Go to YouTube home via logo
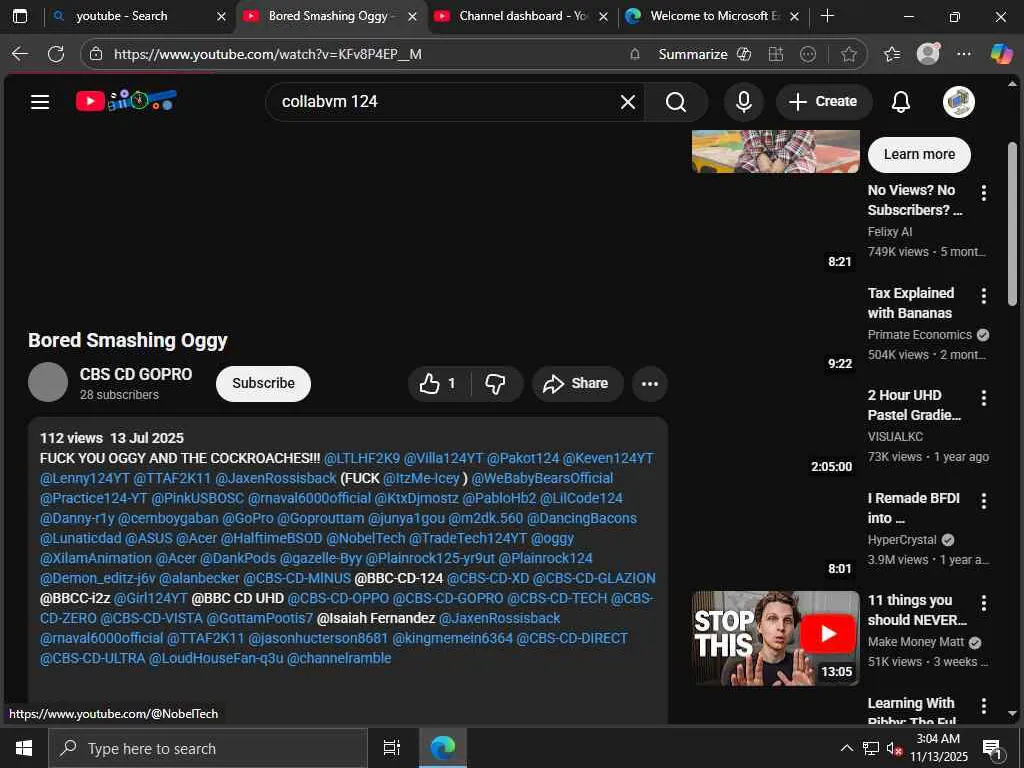The height and width of the screenshot is (768, 1024). pos(126,101)
